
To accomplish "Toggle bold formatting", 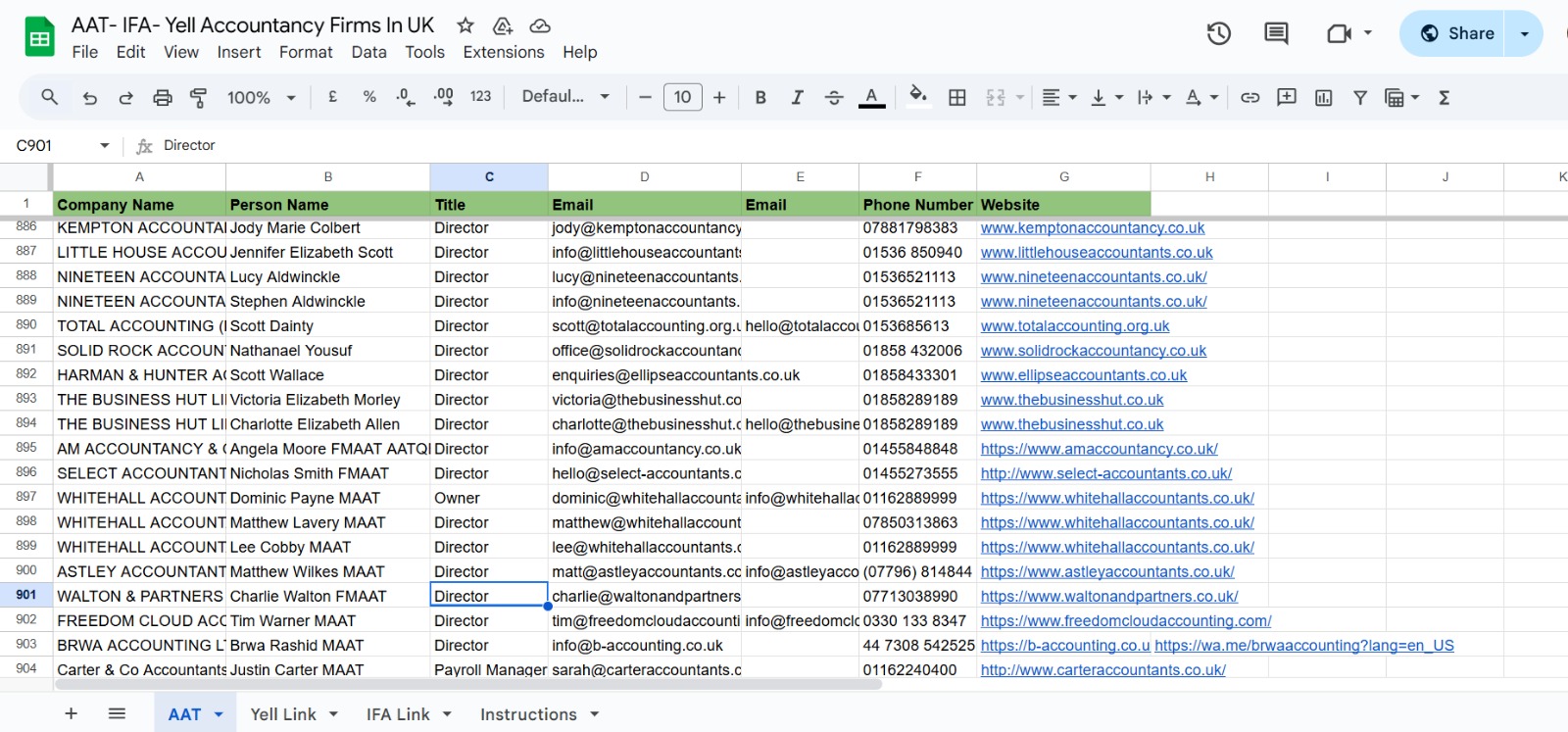I will point(760,97).
